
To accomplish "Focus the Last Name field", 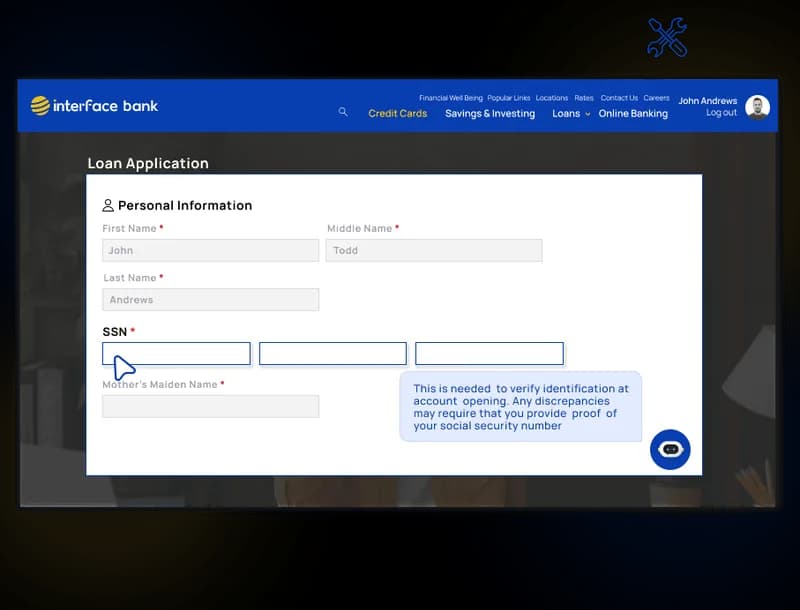I will coord(210,299).
